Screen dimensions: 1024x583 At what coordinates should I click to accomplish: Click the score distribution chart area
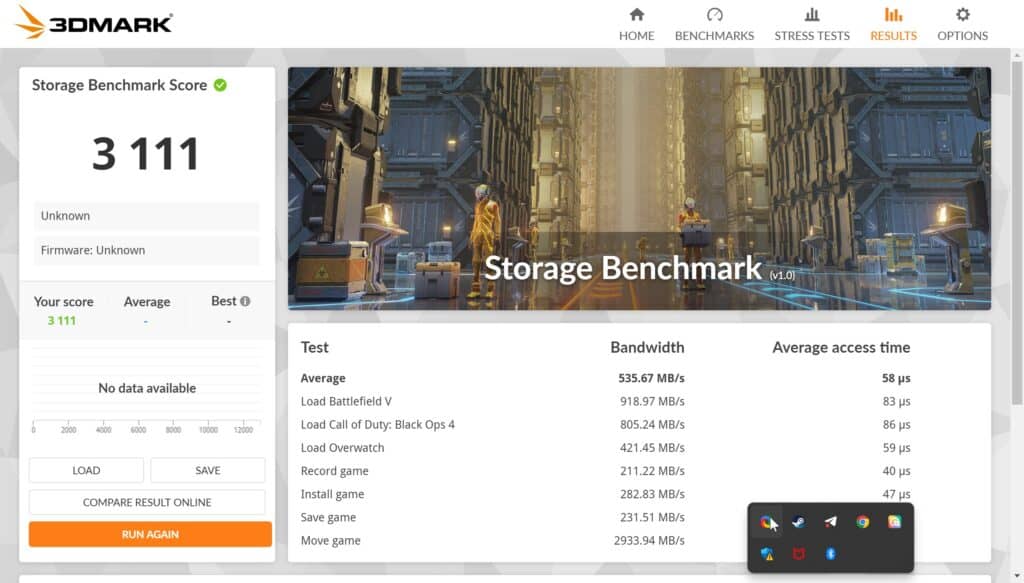click(147, 390)
